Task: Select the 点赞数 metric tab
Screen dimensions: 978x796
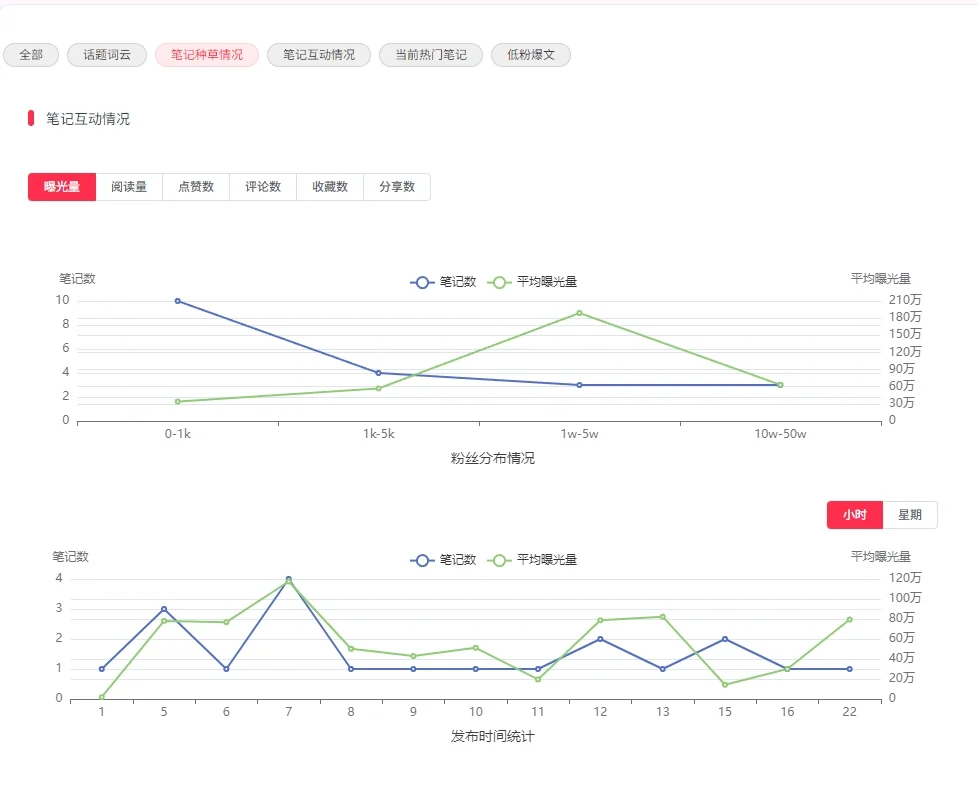Action: (196, 186)
